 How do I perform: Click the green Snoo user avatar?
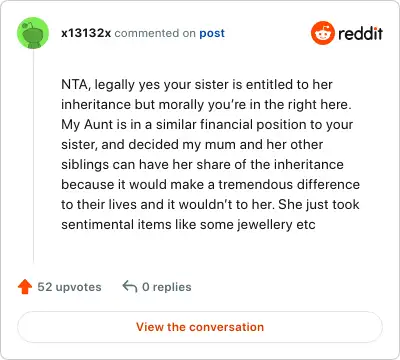point(33,33)
